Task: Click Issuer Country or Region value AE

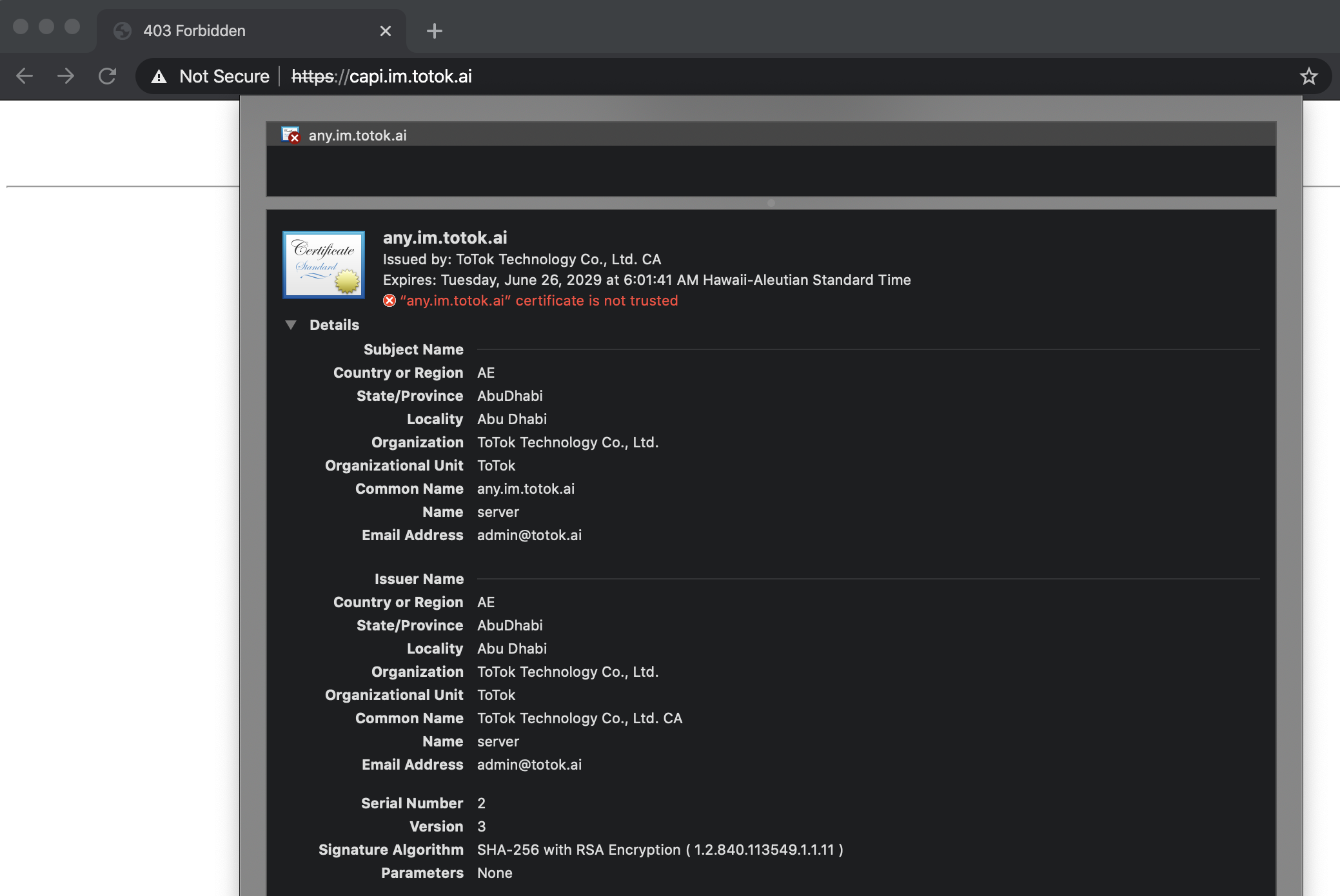Action: pyautogui.click(x=486, y=602)
